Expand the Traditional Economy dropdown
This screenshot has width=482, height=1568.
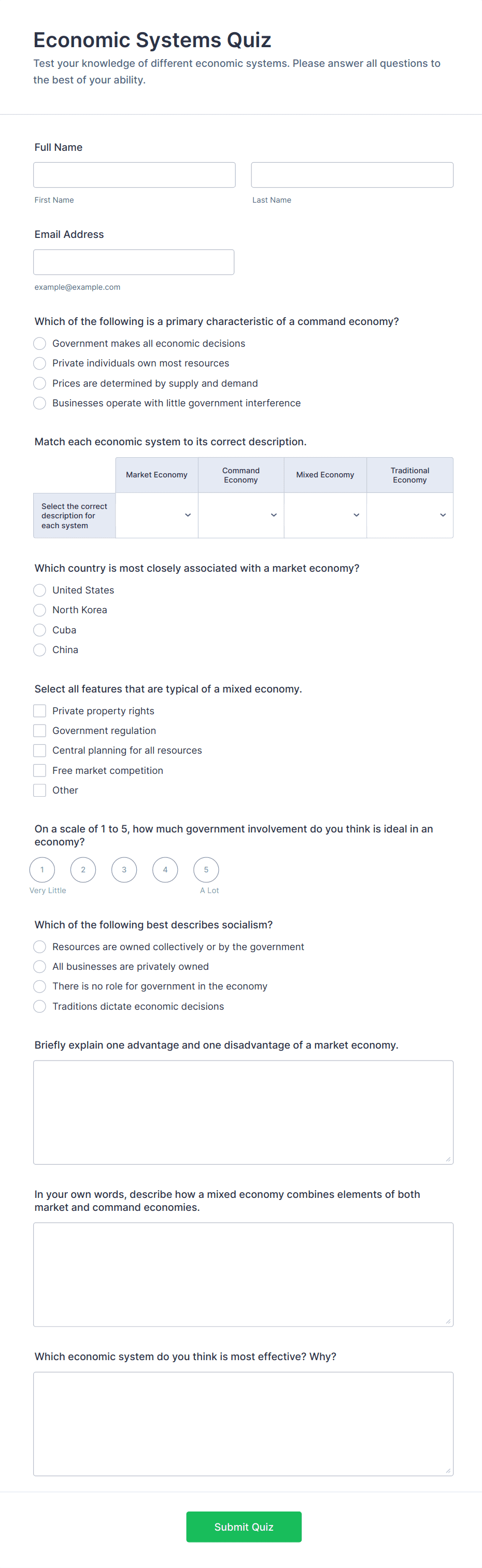click(x=409, y=515)
